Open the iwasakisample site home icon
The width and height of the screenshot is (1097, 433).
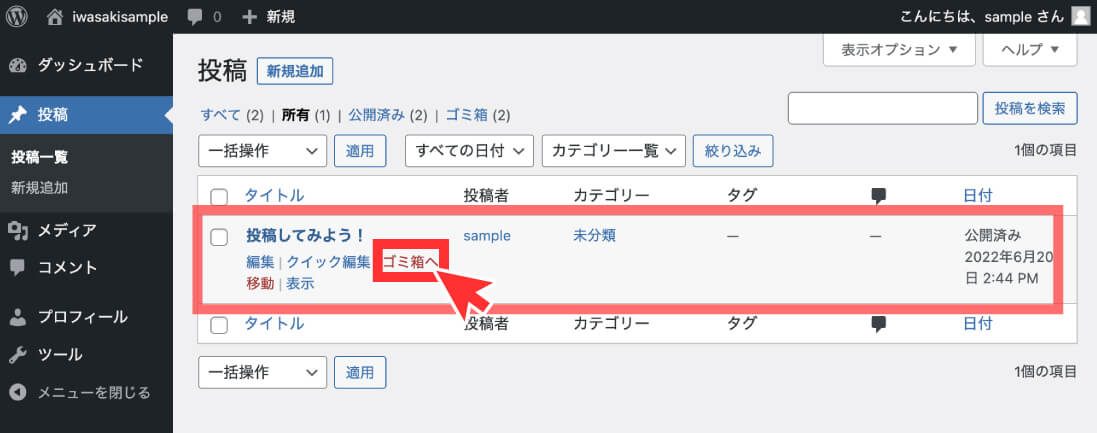click(55, 17)
